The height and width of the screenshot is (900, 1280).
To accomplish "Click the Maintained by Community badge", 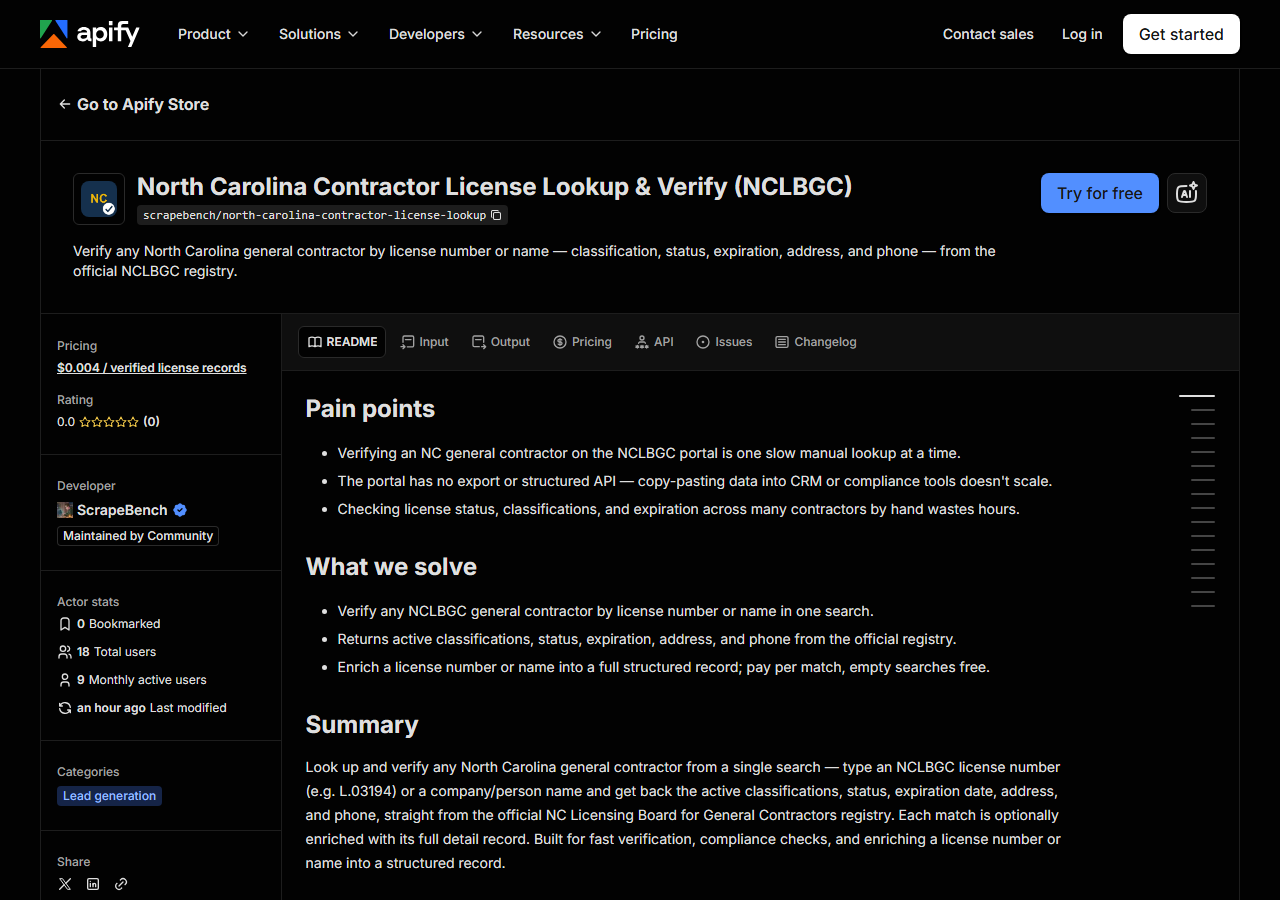I will point(138,536).
